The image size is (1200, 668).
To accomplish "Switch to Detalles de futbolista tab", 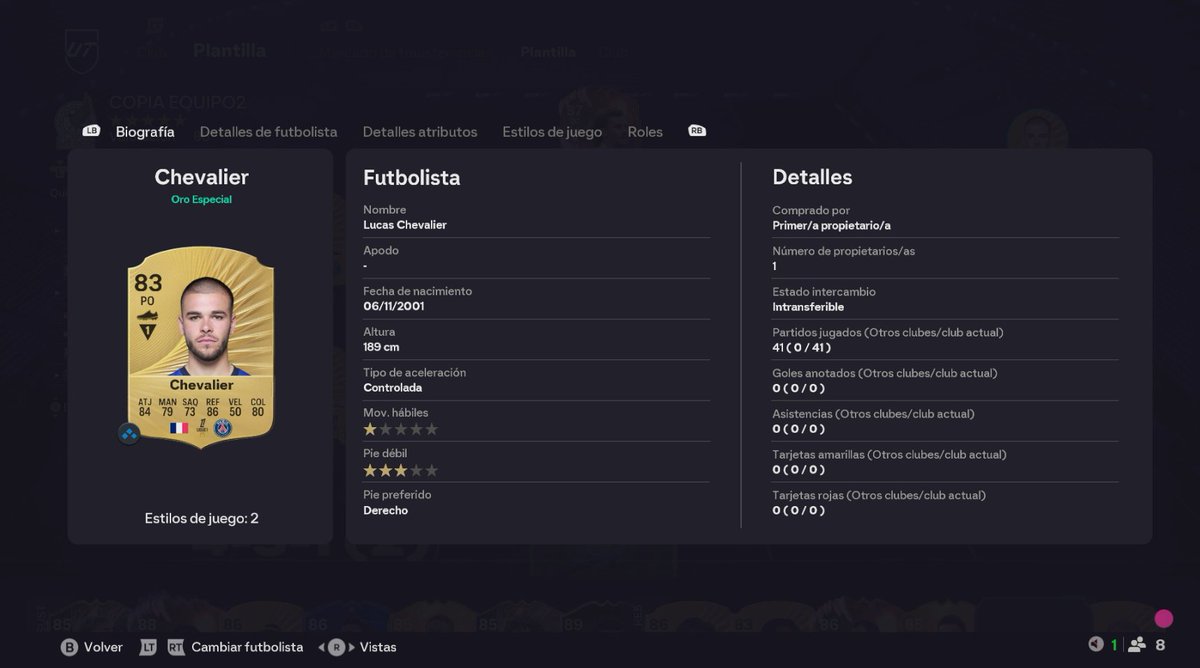I will pos(268,132).
